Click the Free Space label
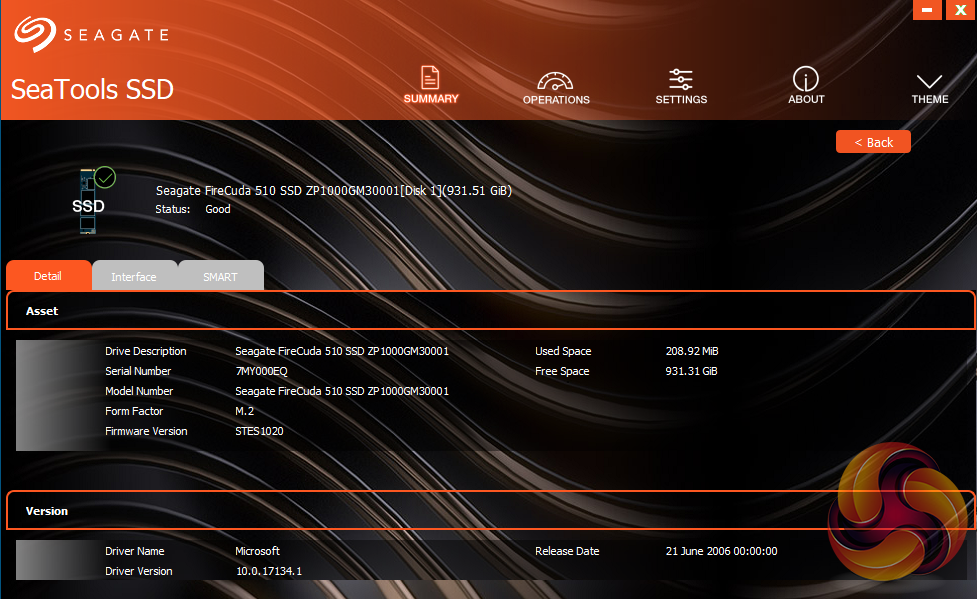977x601 pixels. coord(562,371)
